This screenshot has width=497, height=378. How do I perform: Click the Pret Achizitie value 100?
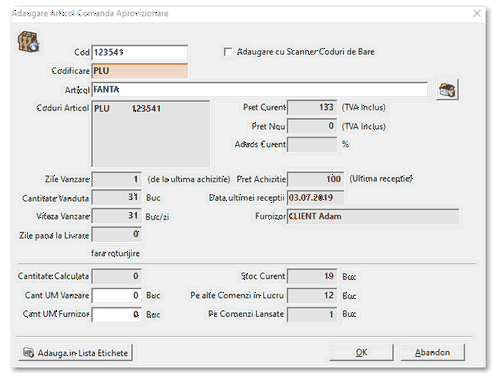pyautogui.click(x=315, y=179)
